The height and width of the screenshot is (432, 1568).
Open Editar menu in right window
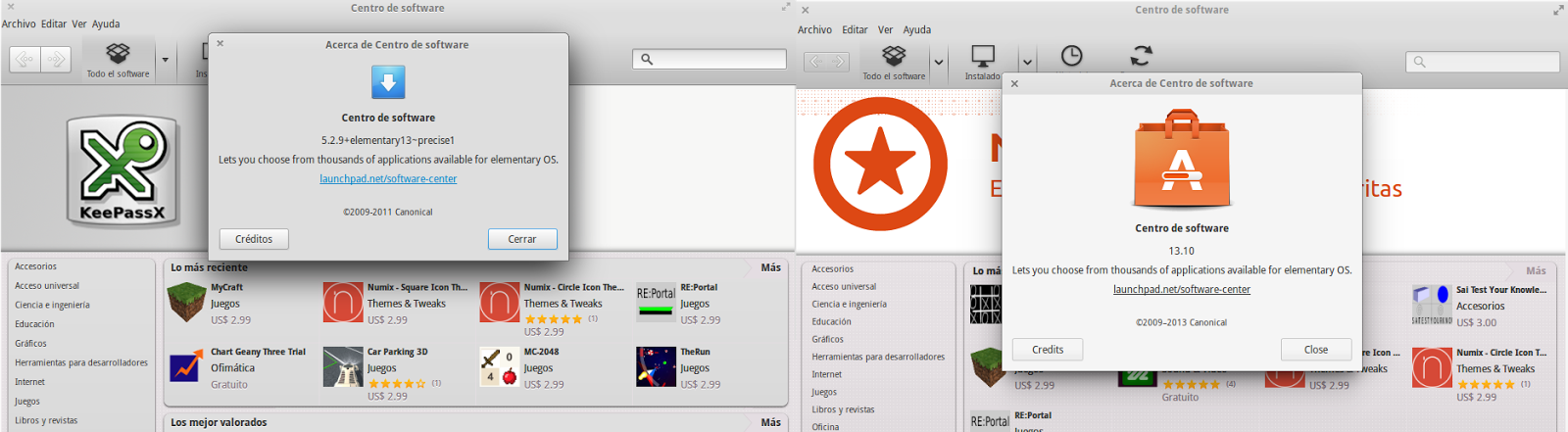click(855, 29)
